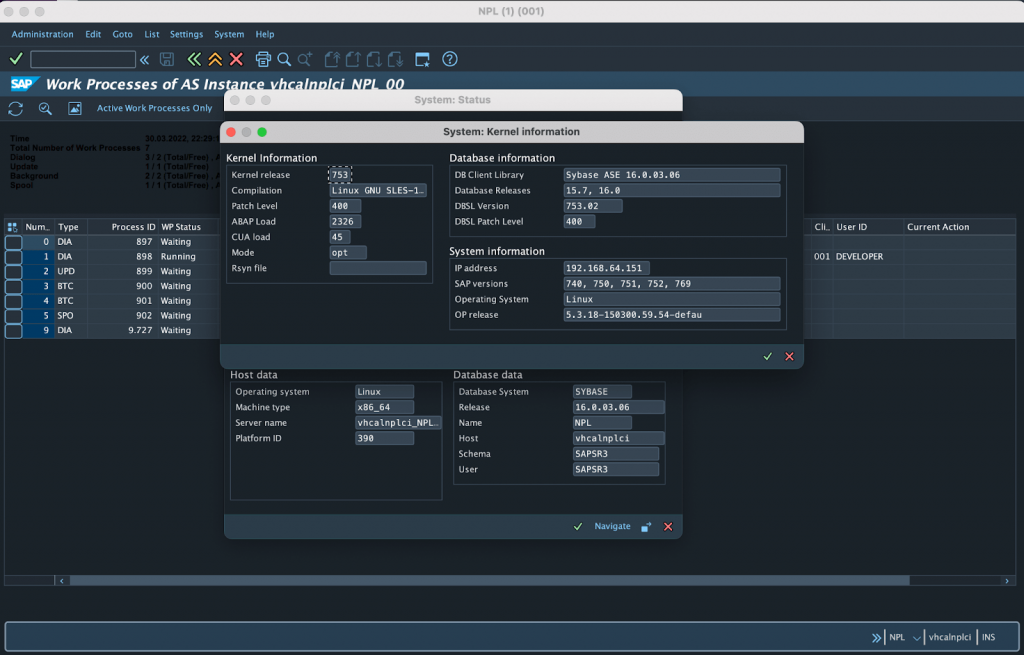Click the Details magnifier icon
This screenshot has height=655, width=1024.
(x=45, y=108)
